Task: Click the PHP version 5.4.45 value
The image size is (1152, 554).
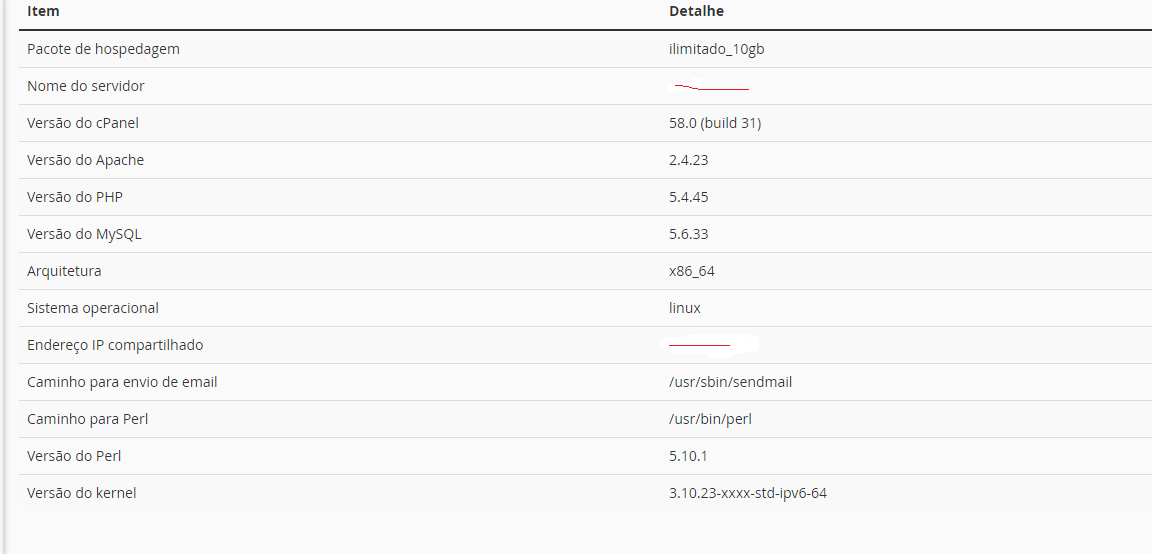Action: point(689,197)
